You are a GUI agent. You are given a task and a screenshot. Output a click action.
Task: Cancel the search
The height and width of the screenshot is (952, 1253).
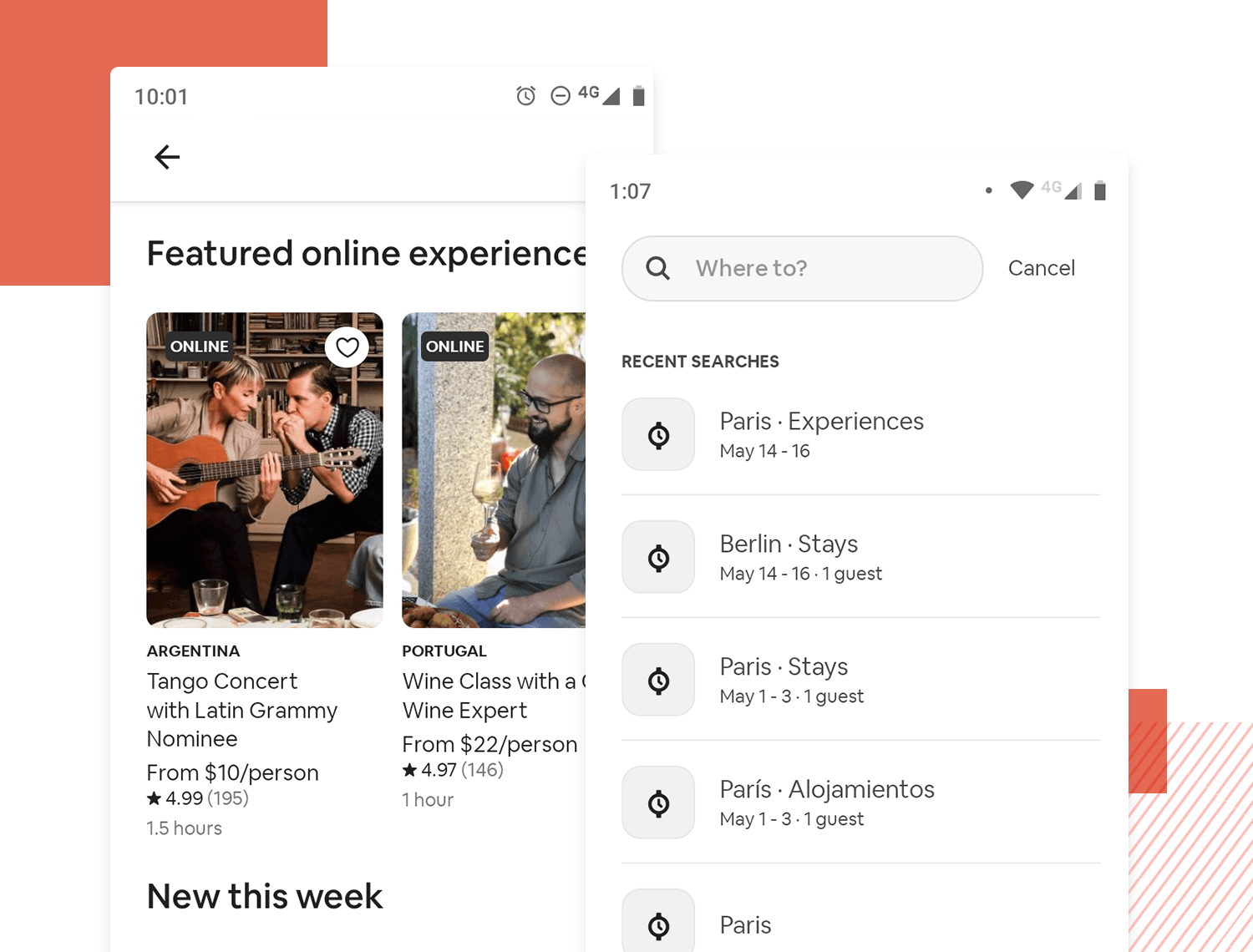tap(1042, 268)
